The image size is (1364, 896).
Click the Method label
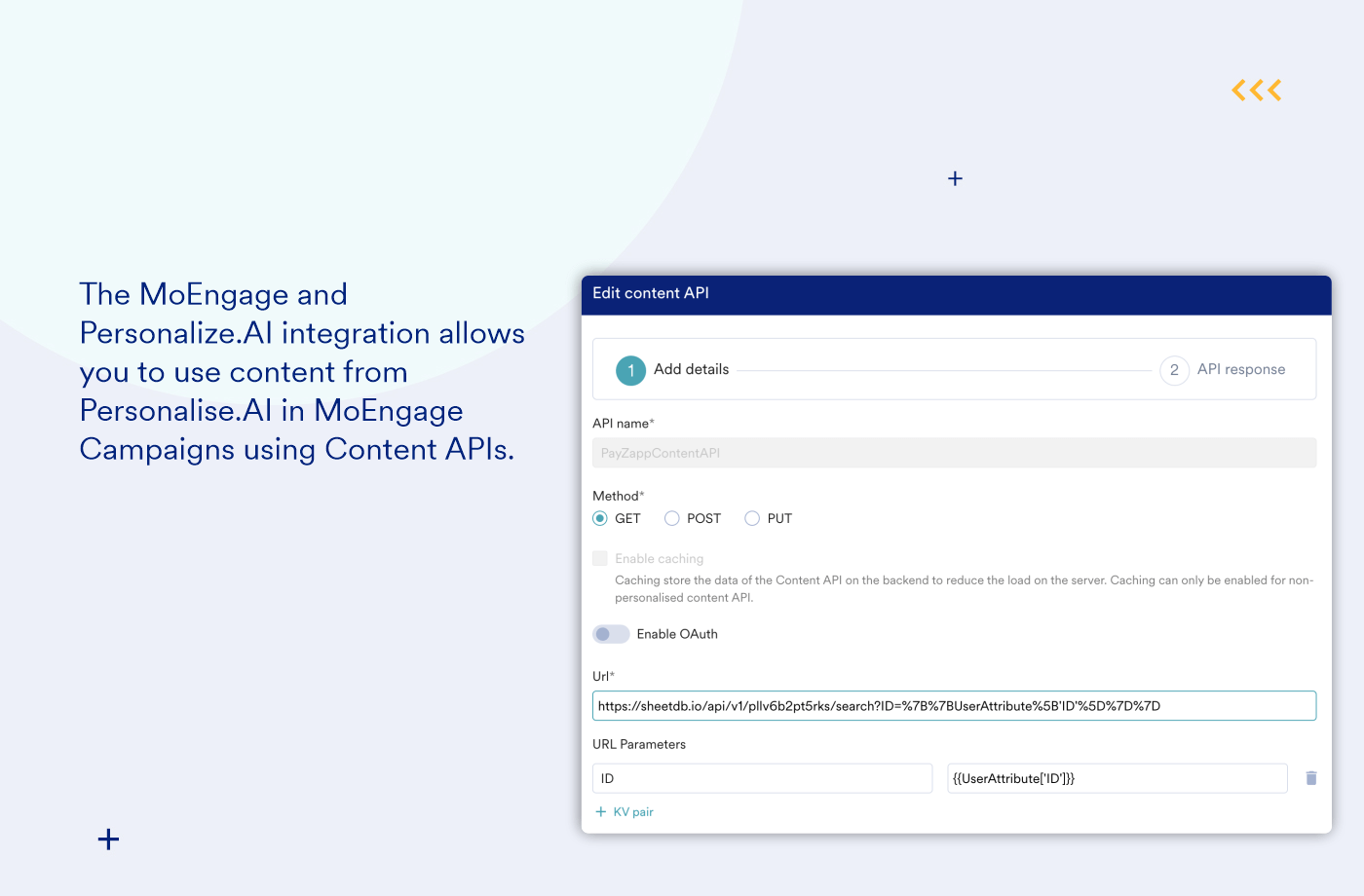click(618, 496)
